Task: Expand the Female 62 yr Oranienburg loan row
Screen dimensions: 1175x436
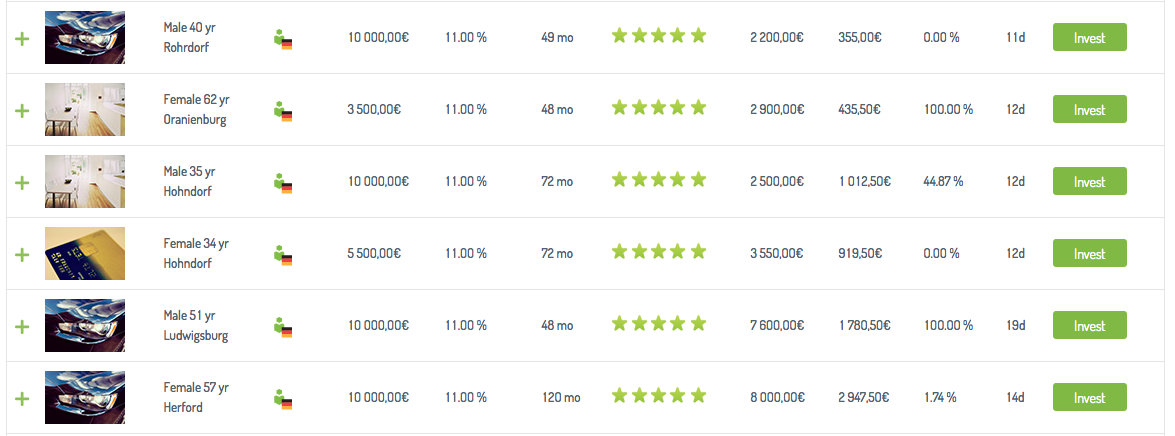Action: (x=22, y=110)
